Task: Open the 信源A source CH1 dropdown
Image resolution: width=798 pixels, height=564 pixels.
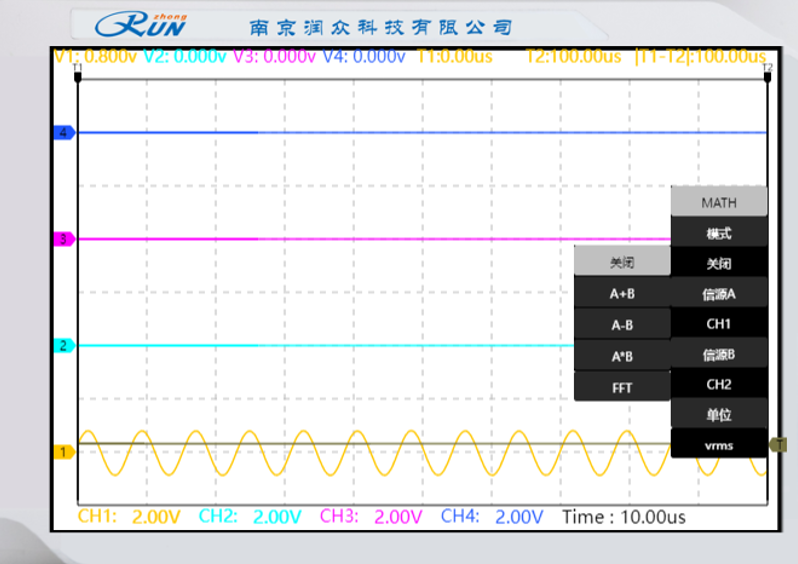Action: click(718, 324)
